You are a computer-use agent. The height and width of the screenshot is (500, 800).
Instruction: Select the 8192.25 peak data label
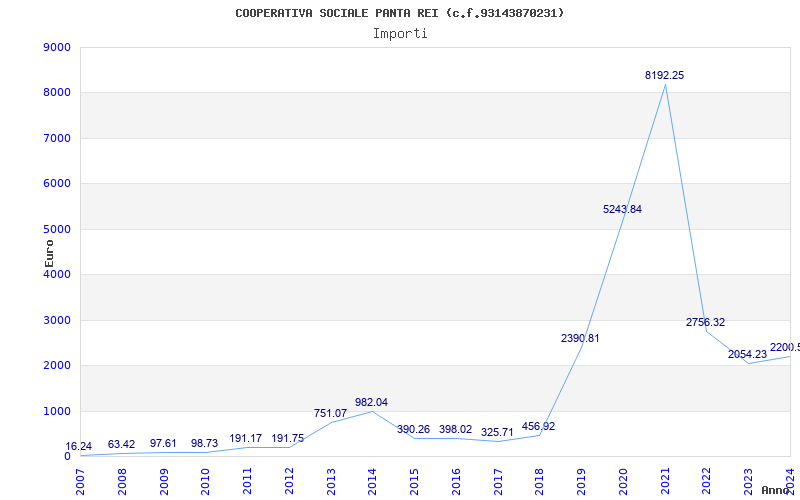tap(664, 76)
